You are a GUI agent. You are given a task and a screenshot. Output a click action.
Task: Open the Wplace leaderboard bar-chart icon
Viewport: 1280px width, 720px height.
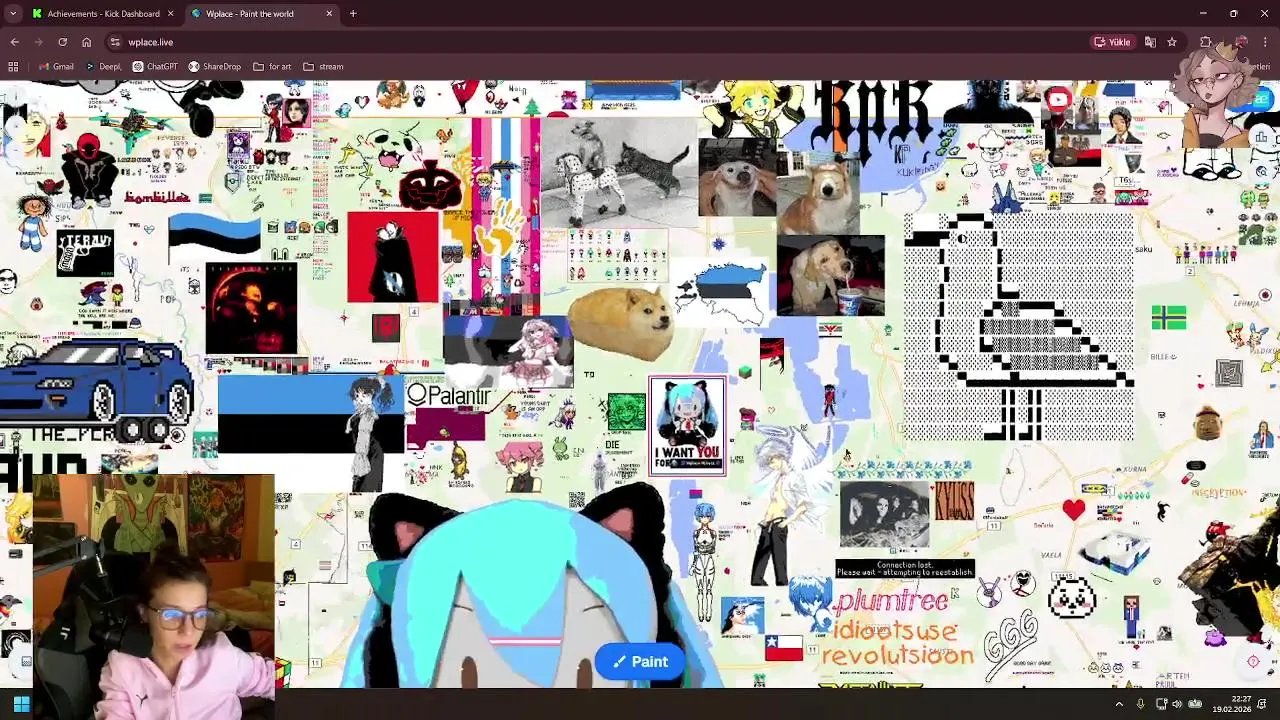click(1262, 139)
